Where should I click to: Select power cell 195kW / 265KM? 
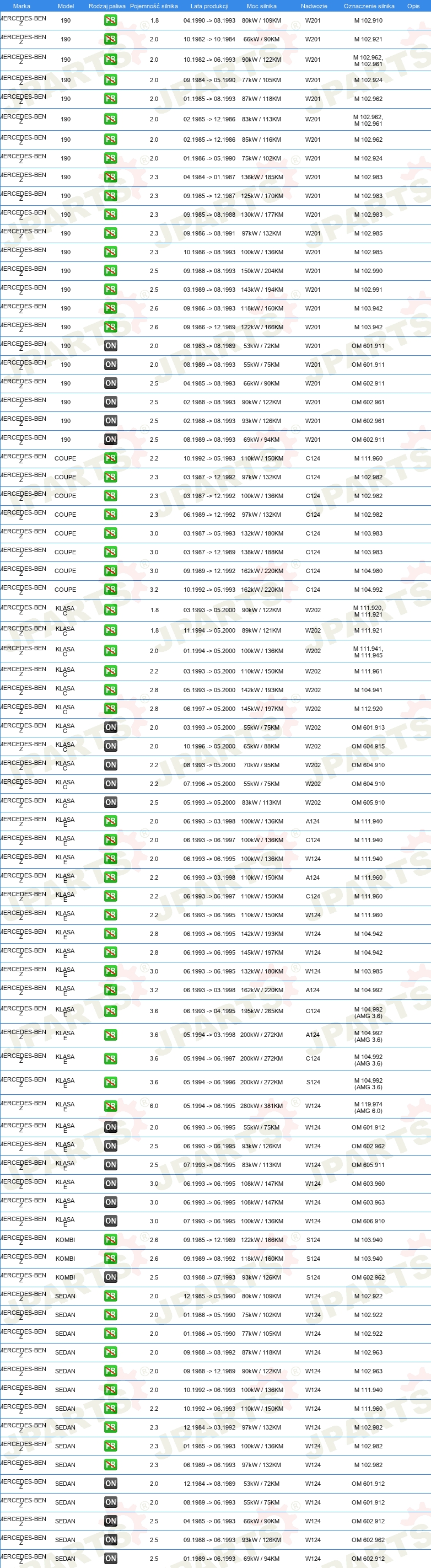tap(261, 1011)
